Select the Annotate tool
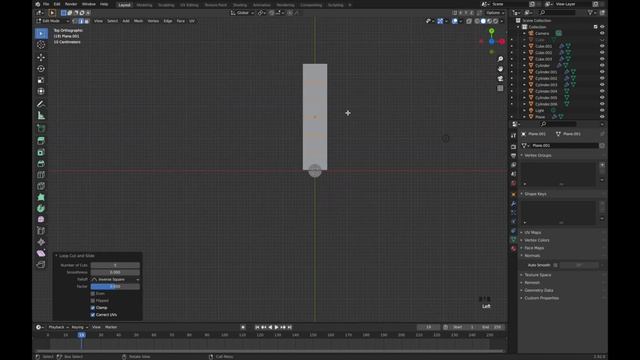Image resolution: width=640 pixels, height=360 pixels. [x=41, y=104]
